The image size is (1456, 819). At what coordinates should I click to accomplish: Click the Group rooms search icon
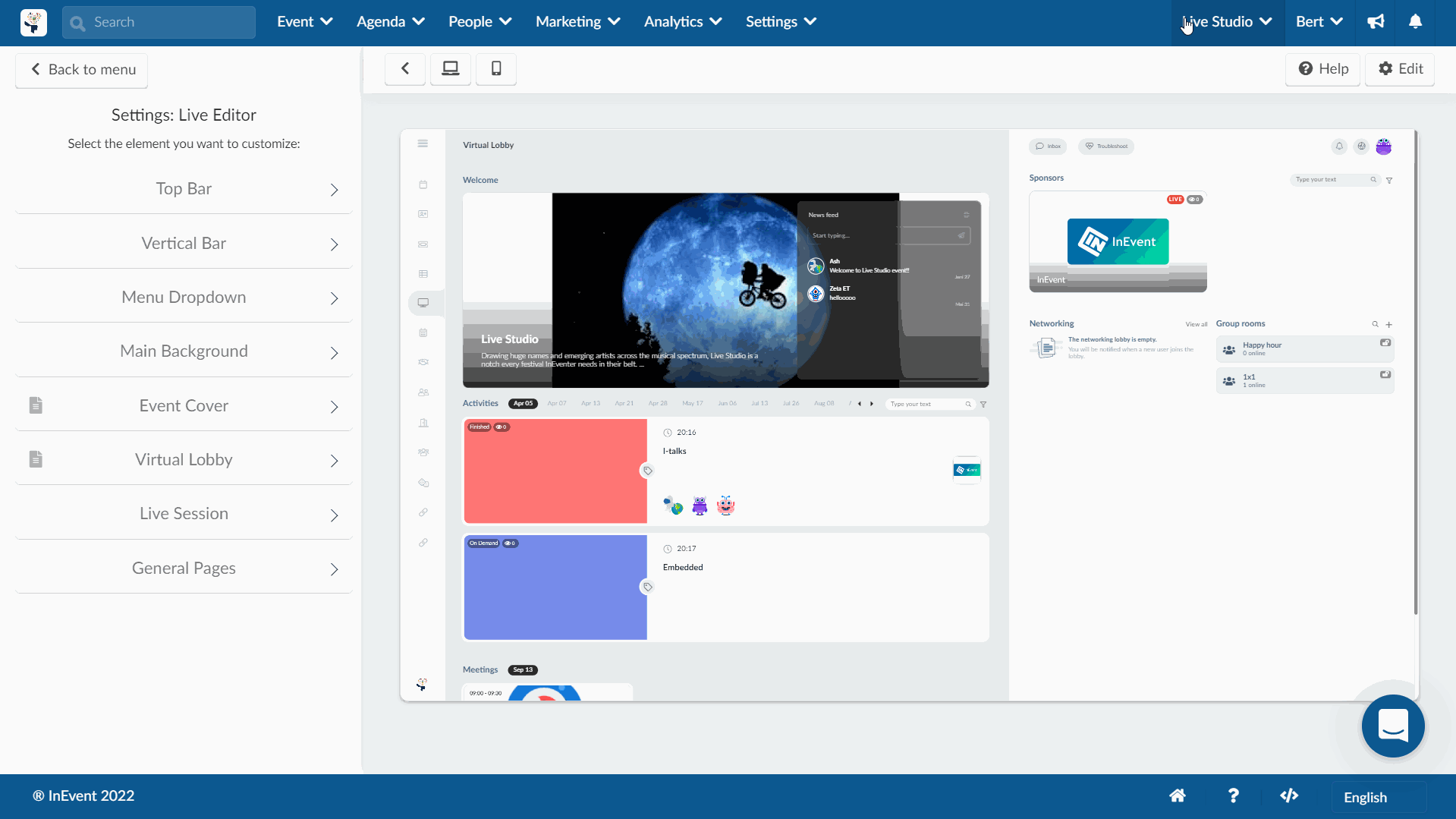(x=1375, y=324)
